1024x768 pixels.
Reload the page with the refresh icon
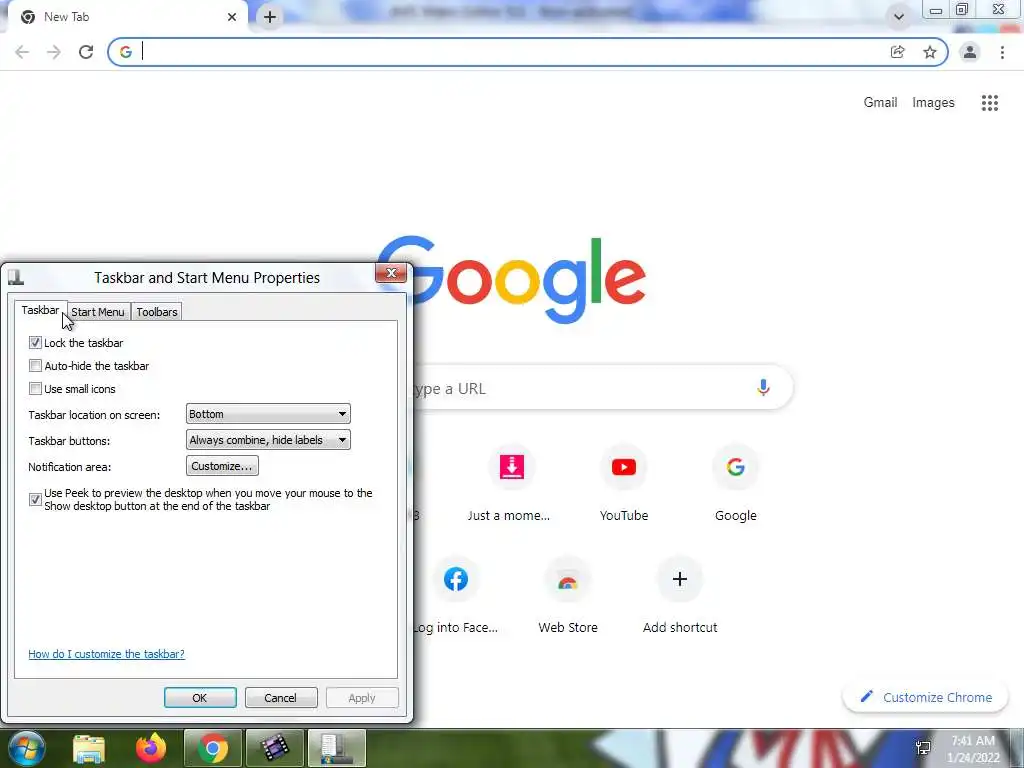86,52
